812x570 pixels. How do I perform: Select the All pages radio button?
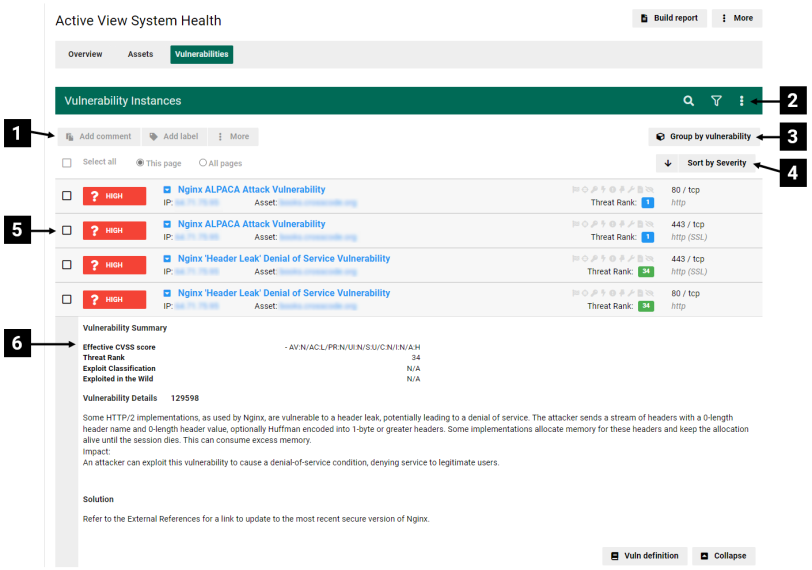[203, 163]
